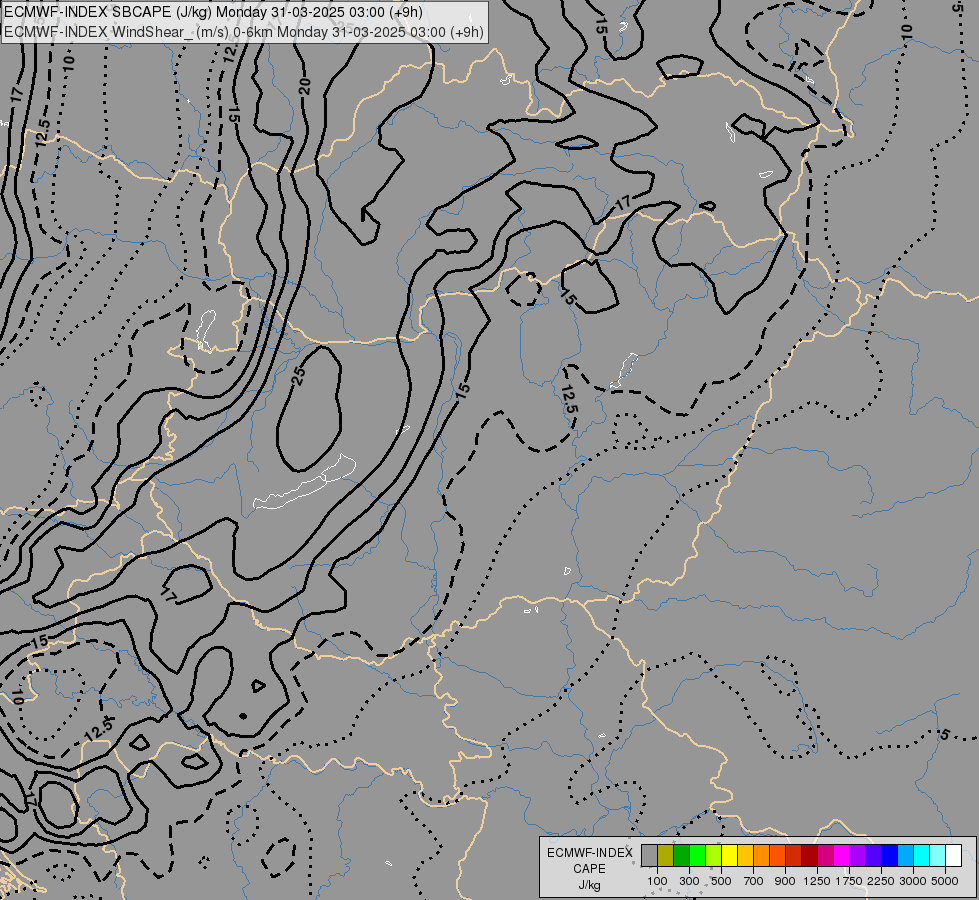This screenshot has width=979, height=900.
Task: Click the bright green legend swatch
Action: [x=697, y=856]
